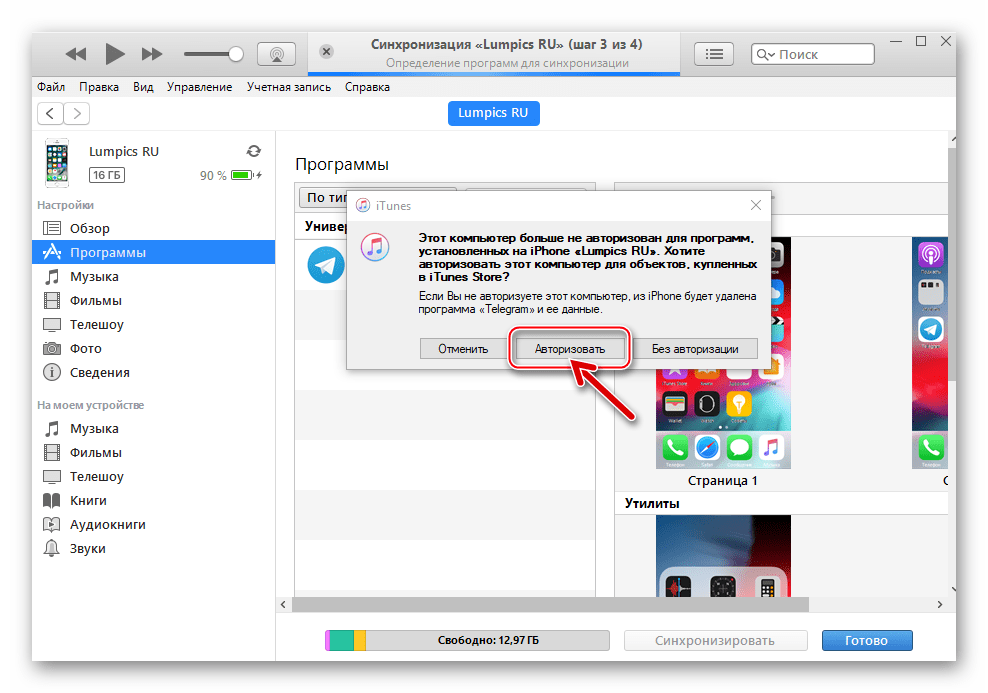Open the Учетная запись menu

pos(288,87)
